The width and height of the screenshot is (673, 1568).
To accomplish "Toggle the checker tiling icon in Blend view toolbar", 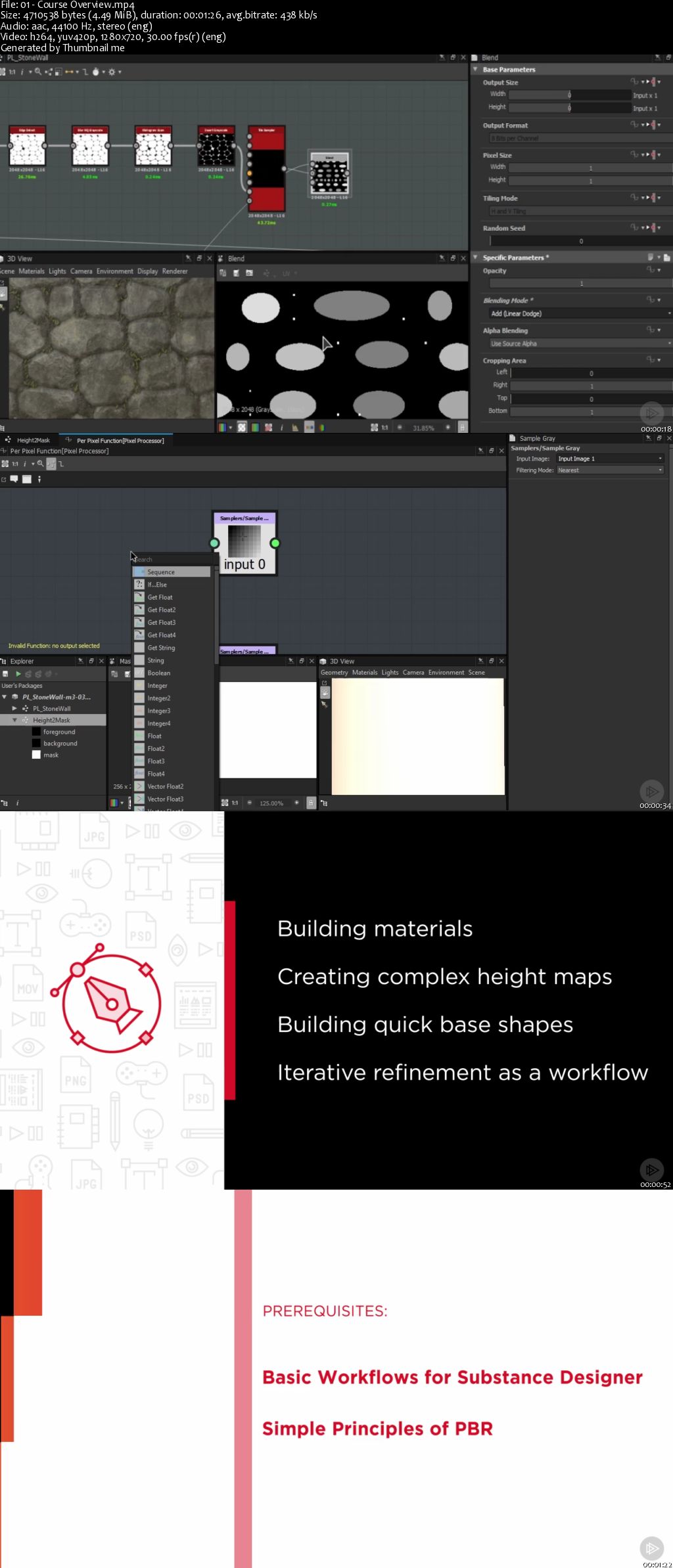I will (x=242, y=427).
